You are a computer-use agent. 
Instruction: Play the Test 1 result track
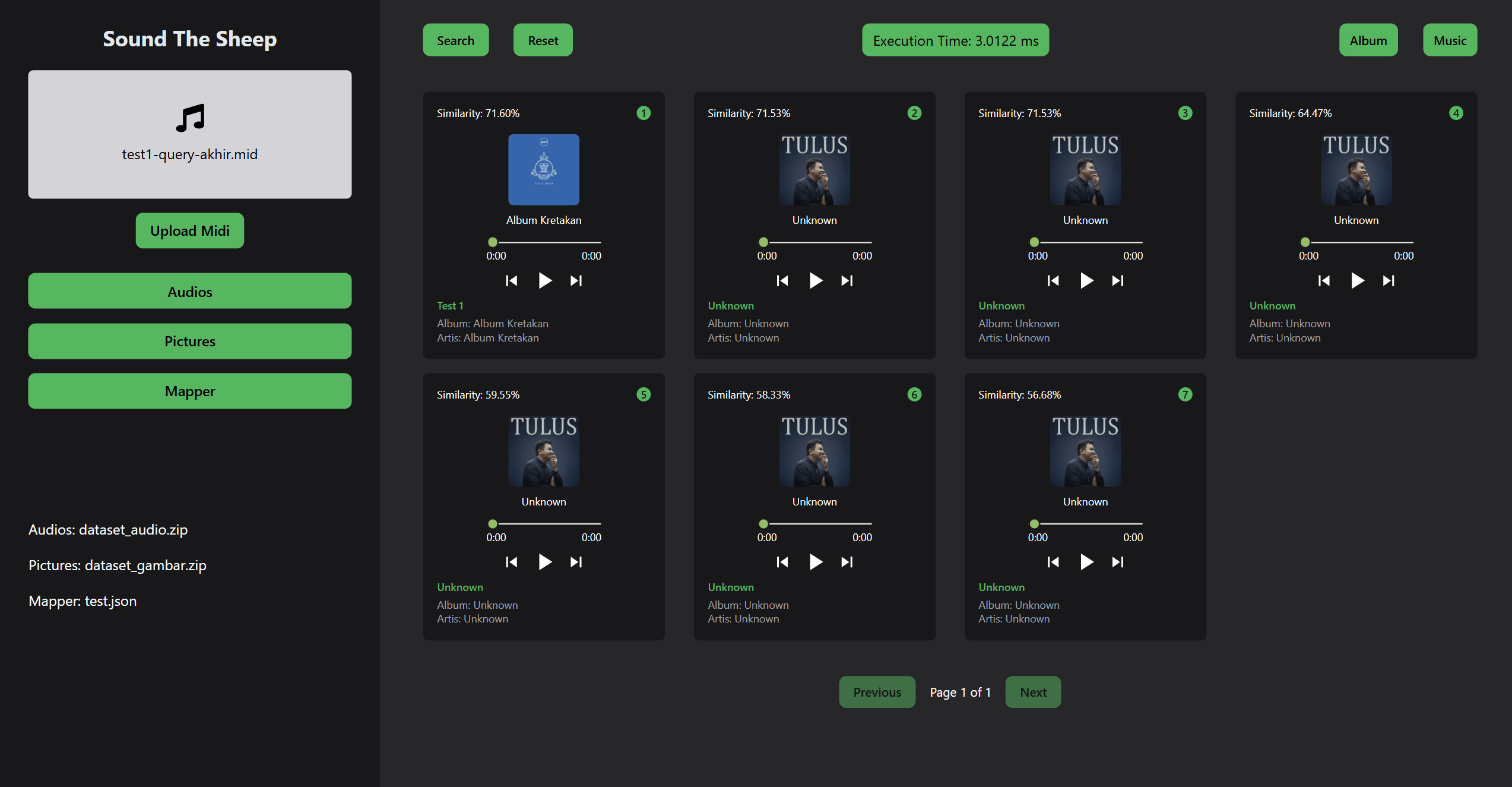point(544,280)
